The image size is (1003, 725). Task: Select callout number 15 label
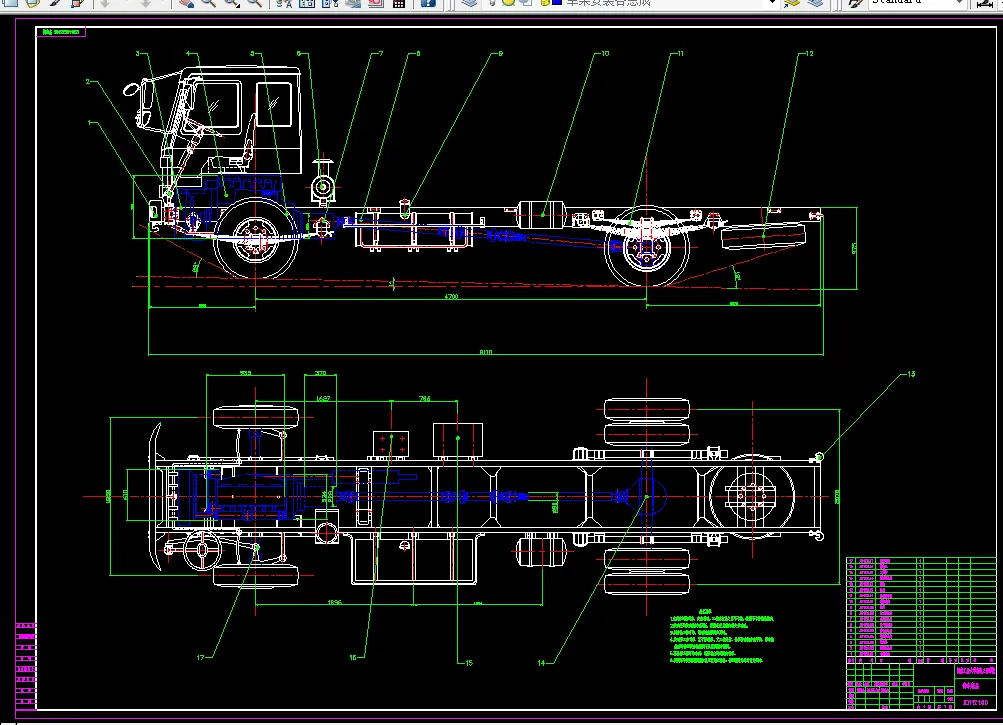(x=469, y=663)
